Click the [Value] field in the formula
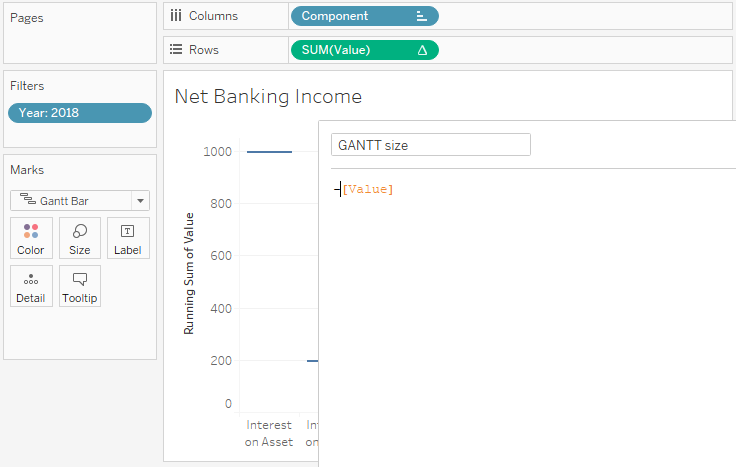Image resolution: width=736 pixels, height=467 pixels. tap(368, 189)
